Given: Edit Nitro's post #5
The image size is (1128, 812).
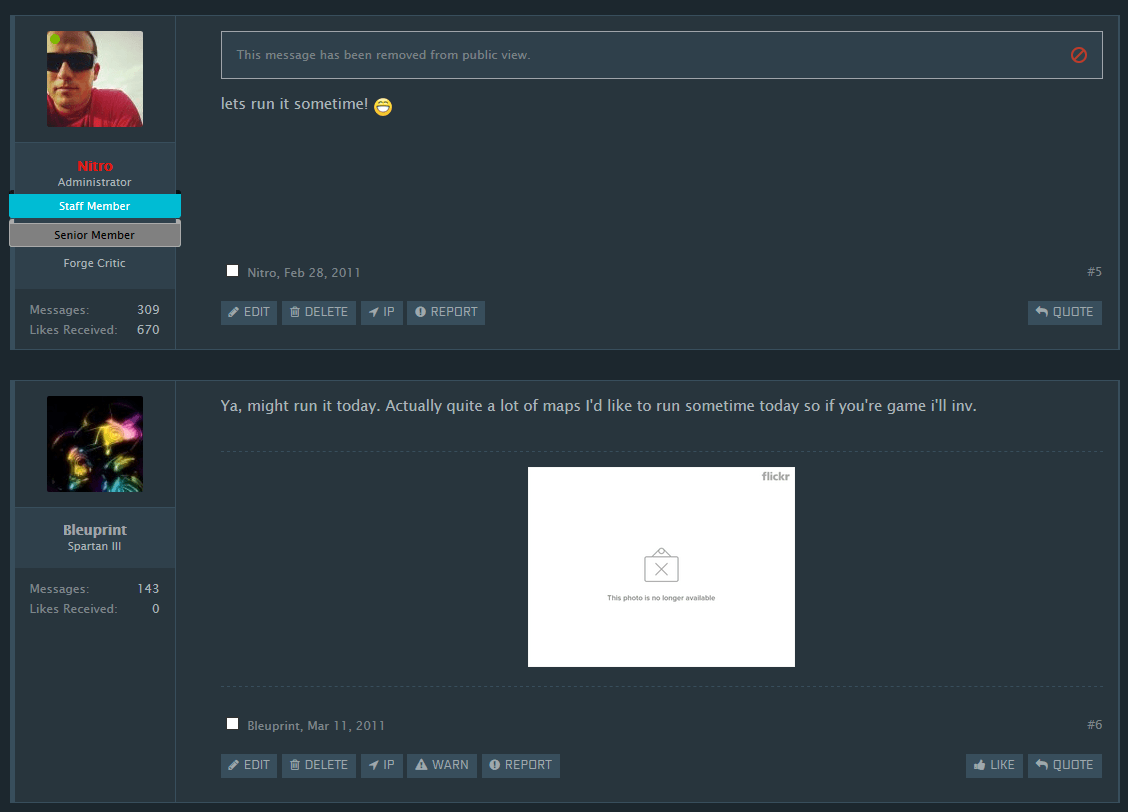Looking at the screenshot, I should [x=248, y=312].
